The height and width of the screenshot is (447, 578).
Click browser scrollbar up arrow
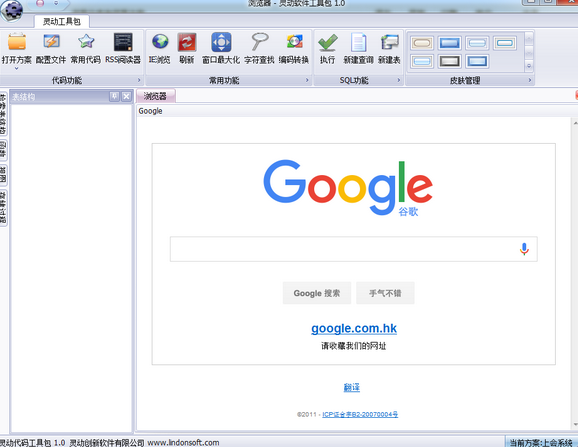point(575,123)
